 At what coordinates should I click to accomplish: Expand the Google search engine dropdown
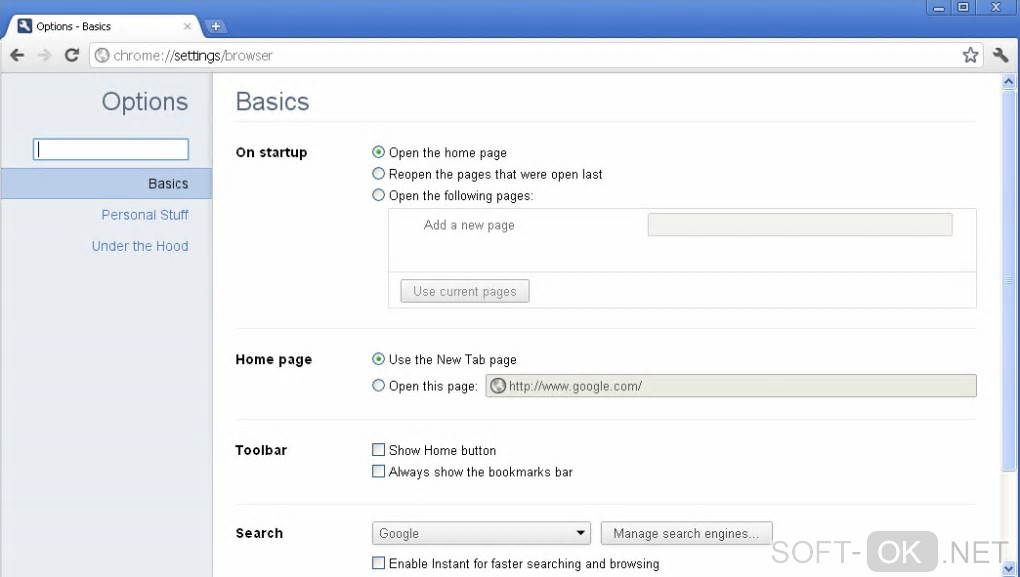[481, 534]
